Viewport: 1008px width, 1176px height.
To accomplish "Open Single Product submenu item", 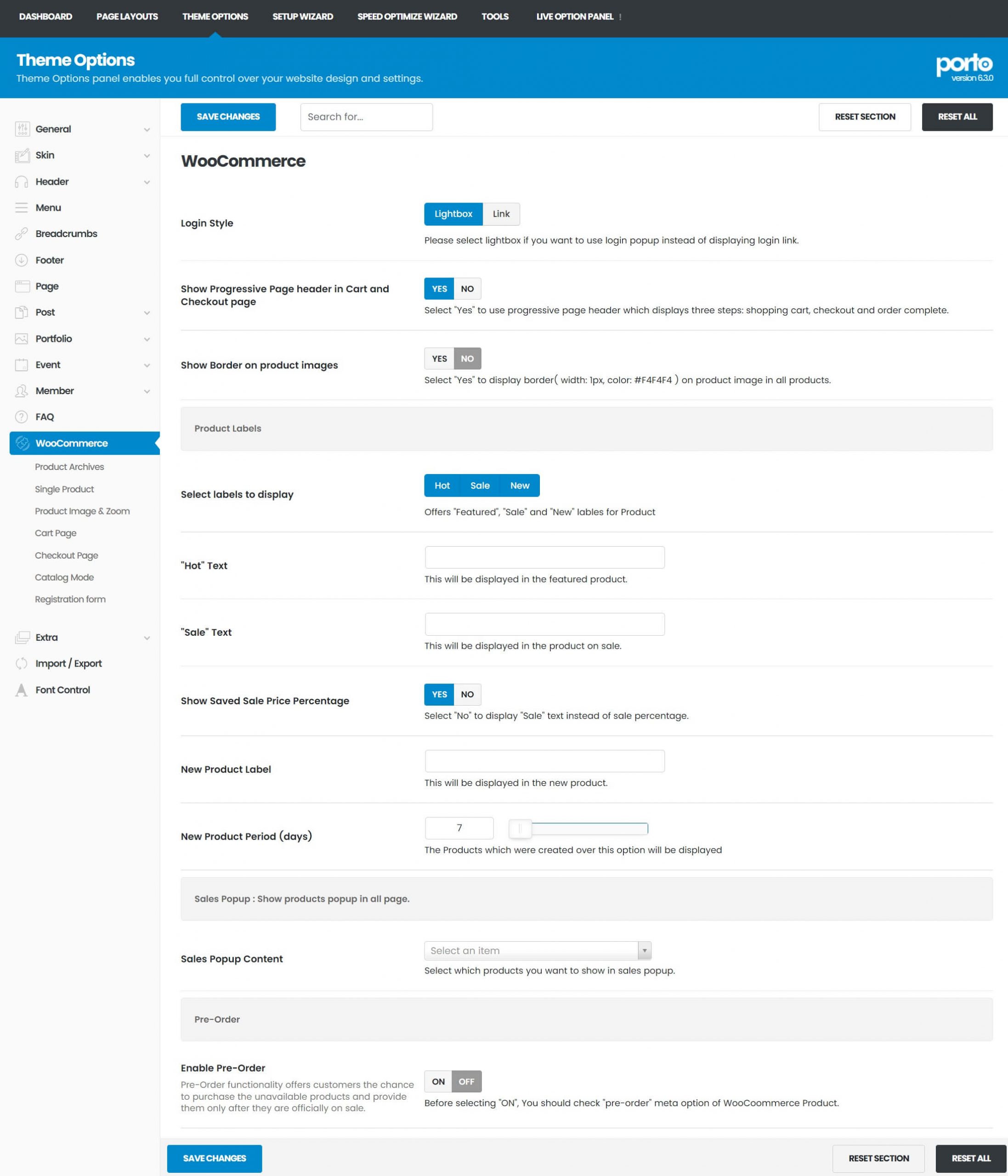I will pyautogui.click(x=64, y=489).
